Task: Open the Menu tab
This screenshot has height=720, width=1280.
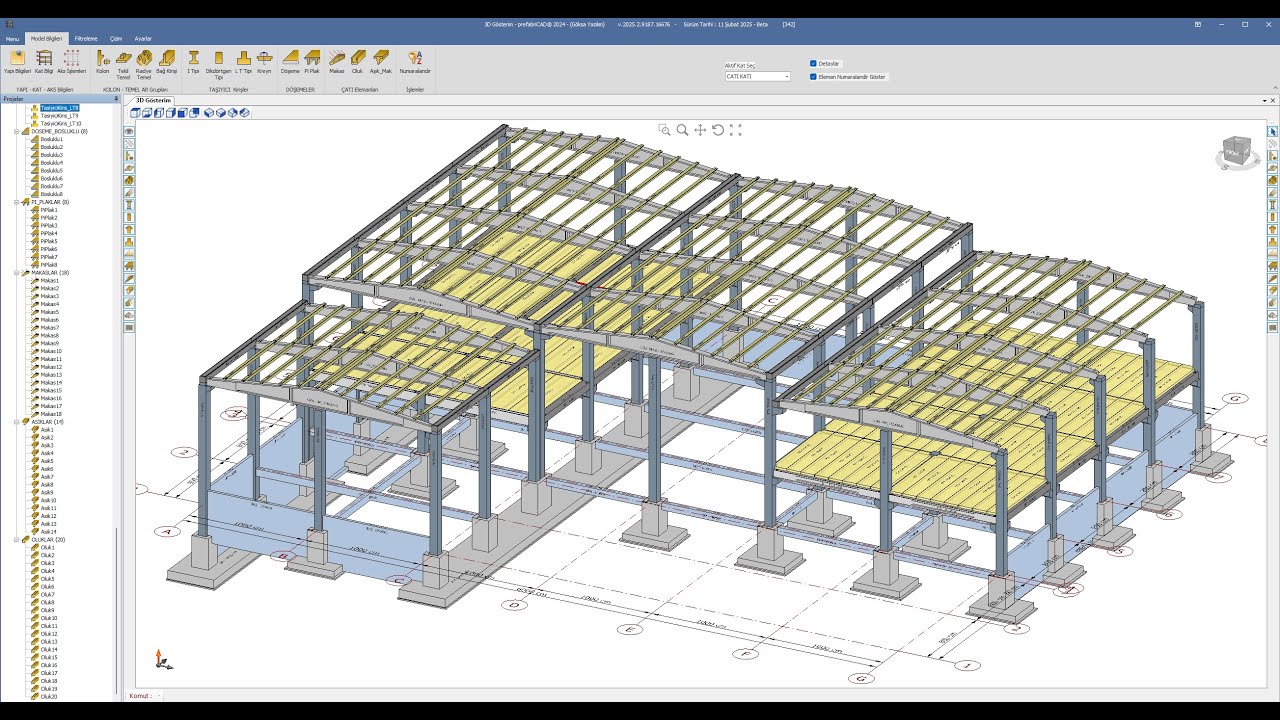Action: tap(12, 38)
